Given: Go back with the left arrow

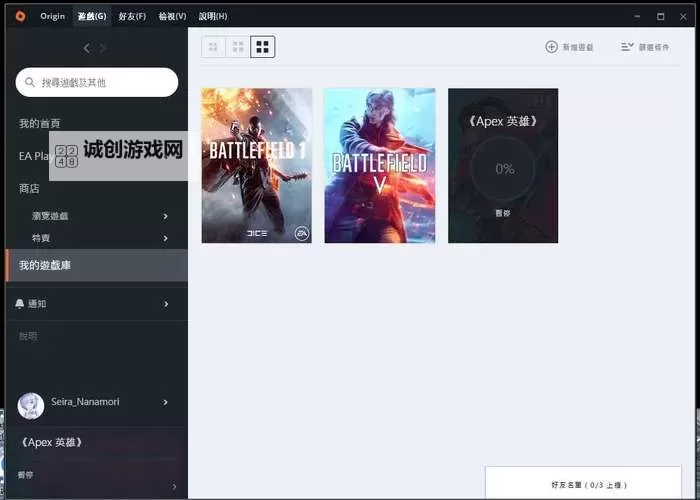Looking at the screenshot, I should click(87, 48).
